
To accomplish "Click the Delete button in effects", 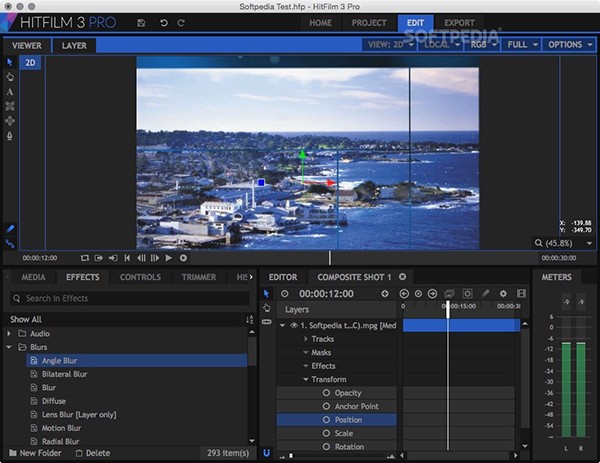I will point(93,453).
